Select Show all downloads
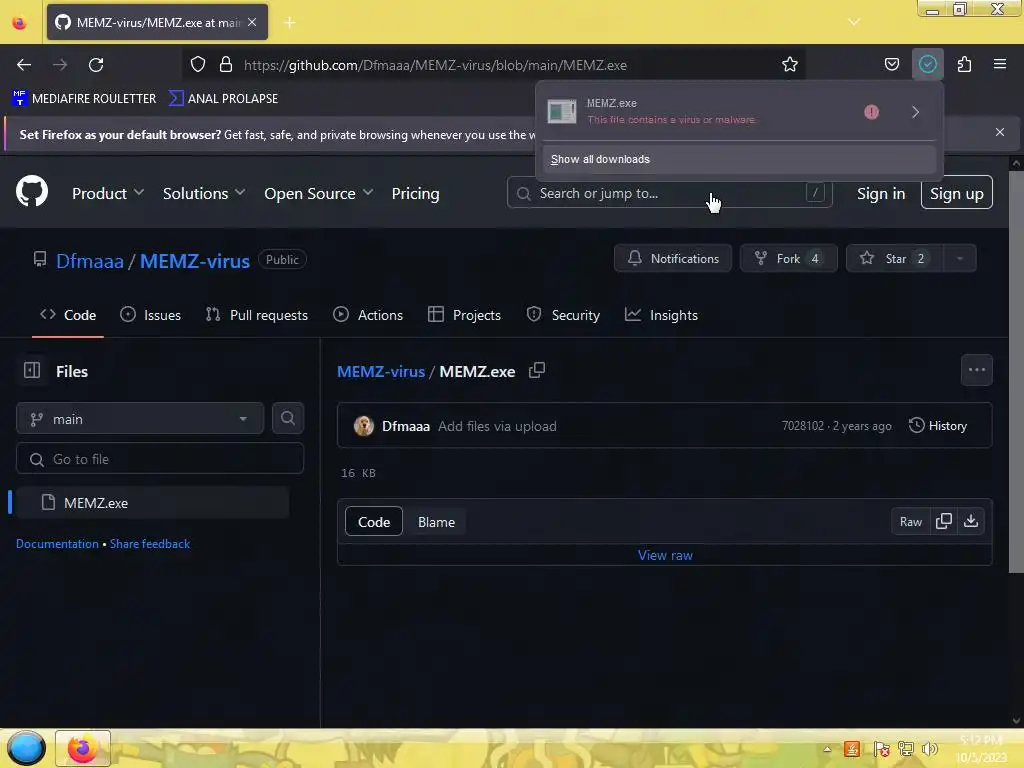 (739, 159)
